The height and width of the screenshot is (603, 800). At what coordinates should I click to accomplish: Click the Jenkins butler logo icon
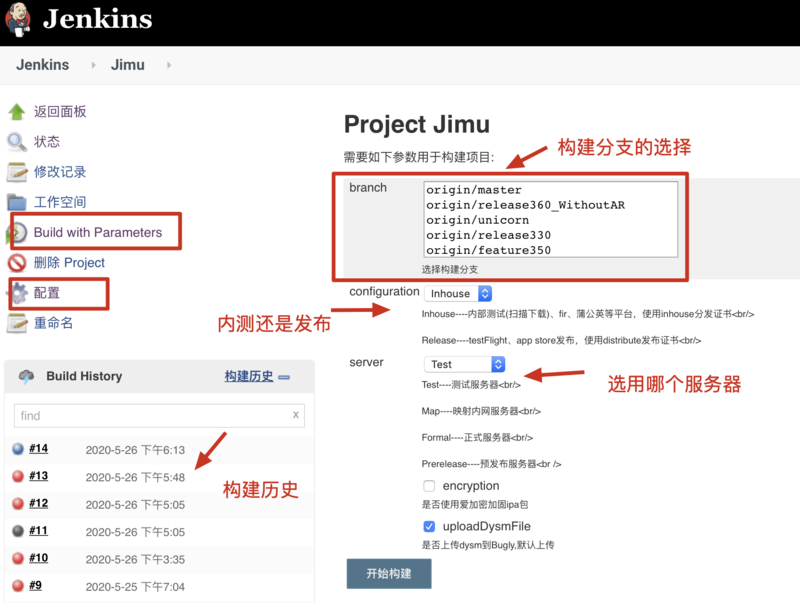[18, 19]
